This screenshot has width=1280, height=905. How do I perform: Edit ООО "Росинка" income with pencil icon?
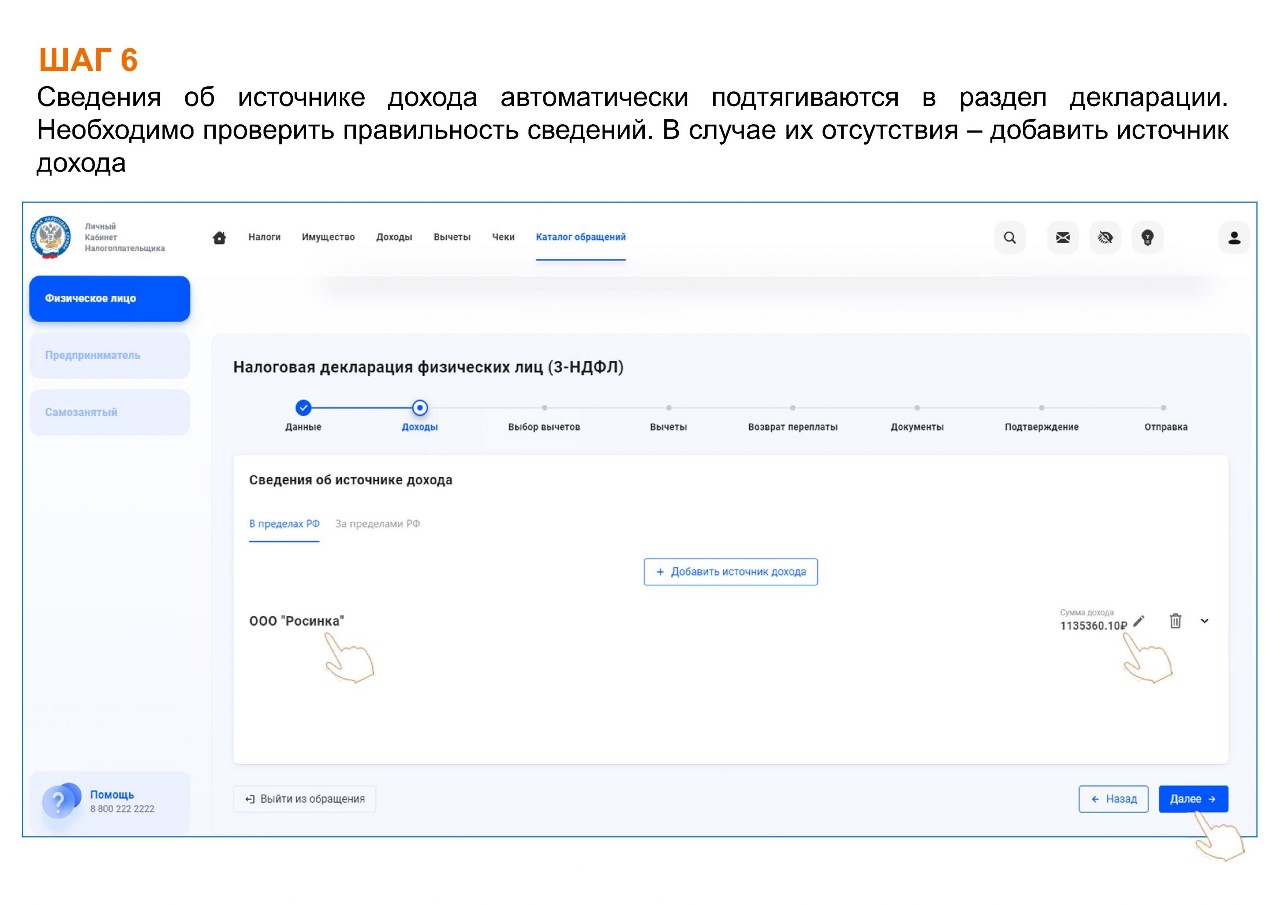pos(1139,621)
